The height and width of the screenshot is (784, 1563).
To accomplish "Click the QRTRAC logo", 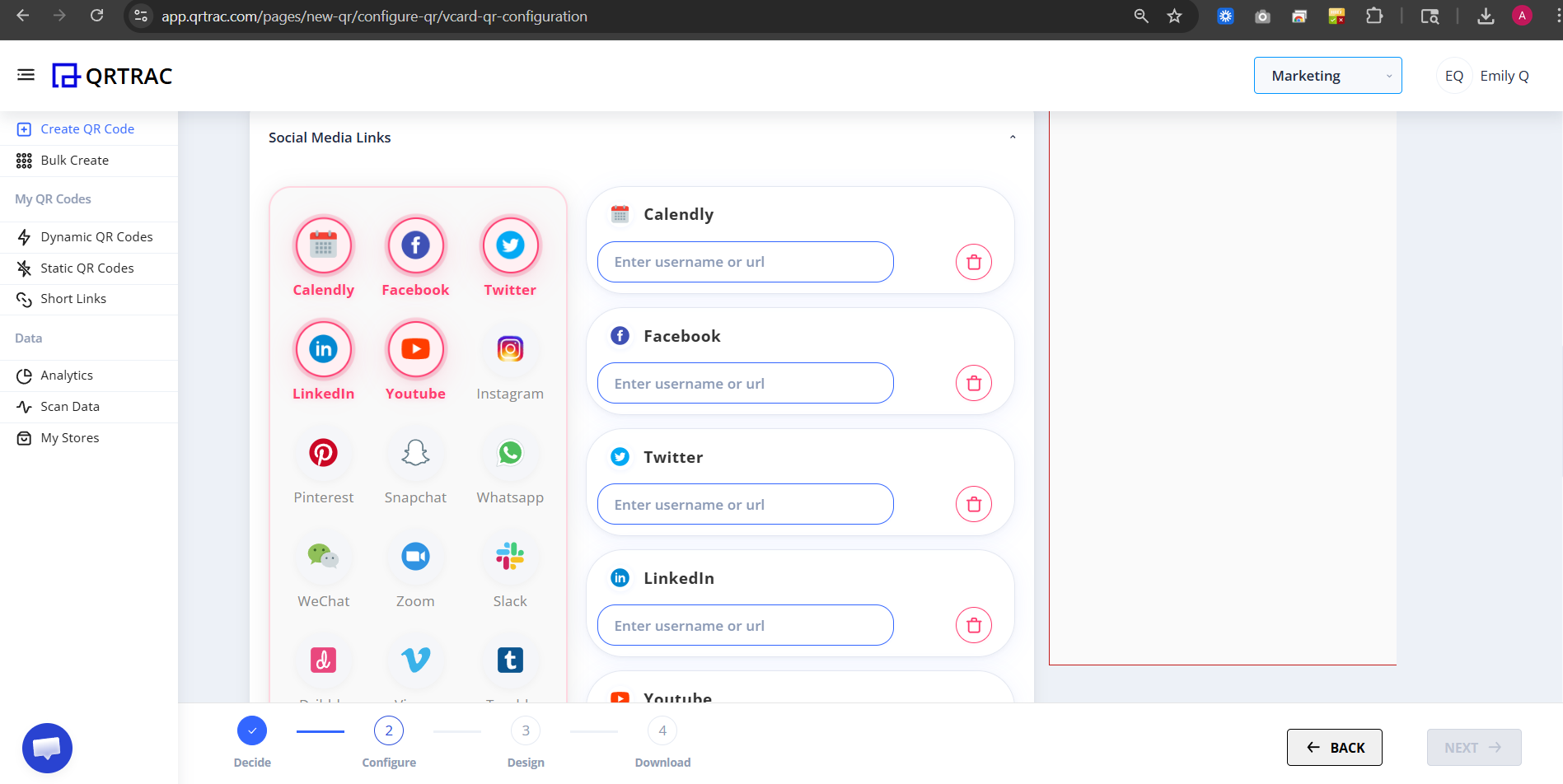I will (112, 75).
